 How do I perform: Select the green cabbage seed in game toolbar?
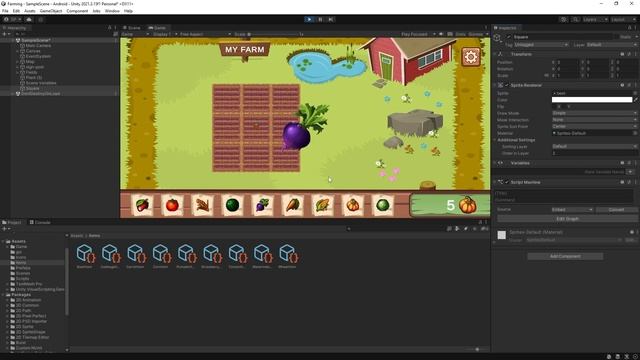pyautogui.click(x=383, y=205)
